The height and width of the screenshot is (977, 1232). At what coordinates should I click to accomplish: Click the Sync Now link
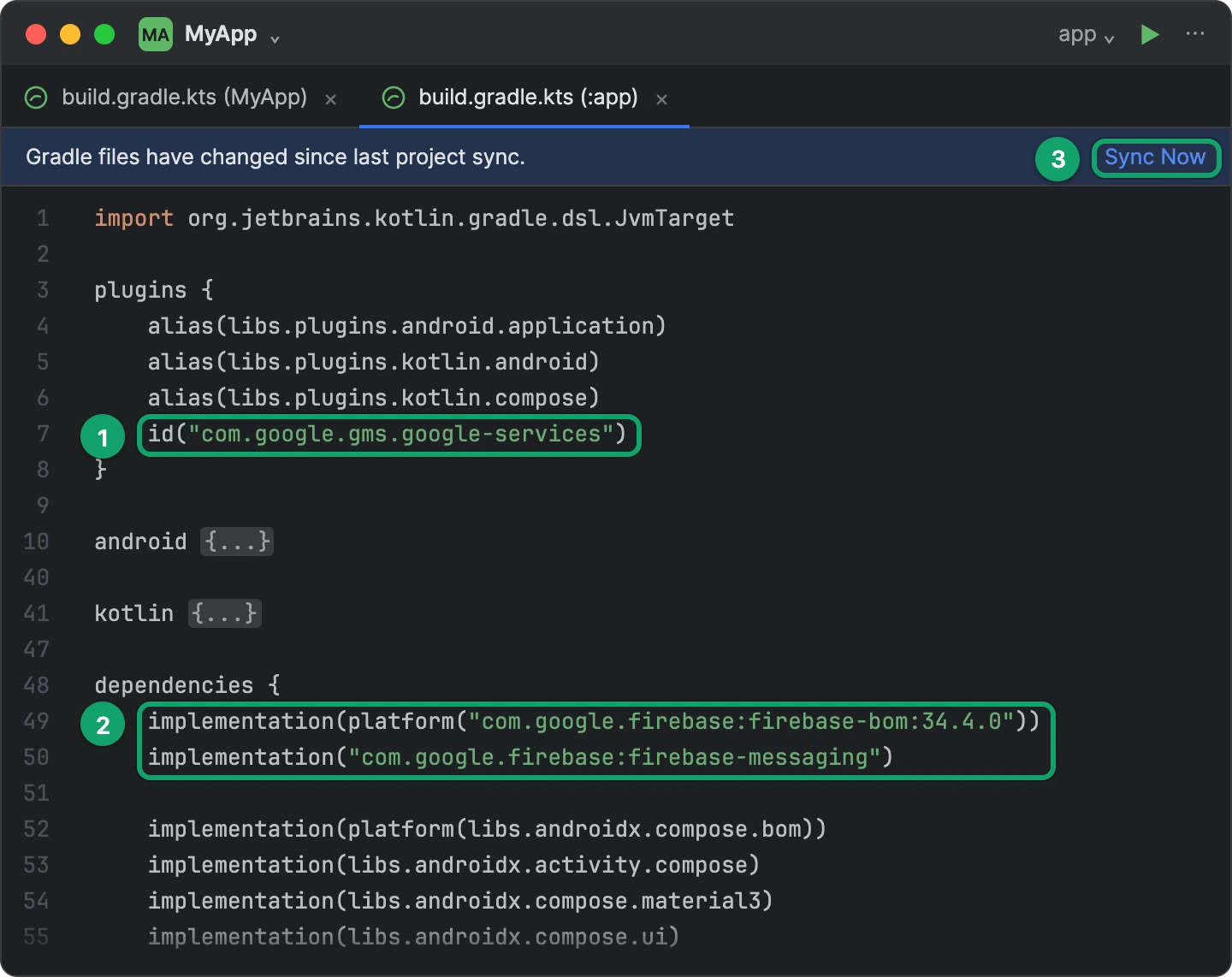point(1155,157)
